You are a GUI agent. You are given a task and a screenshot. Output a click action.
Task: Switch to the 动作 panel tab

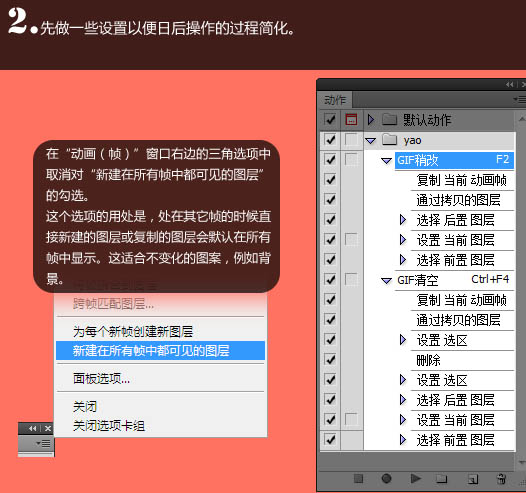point(335,100)
